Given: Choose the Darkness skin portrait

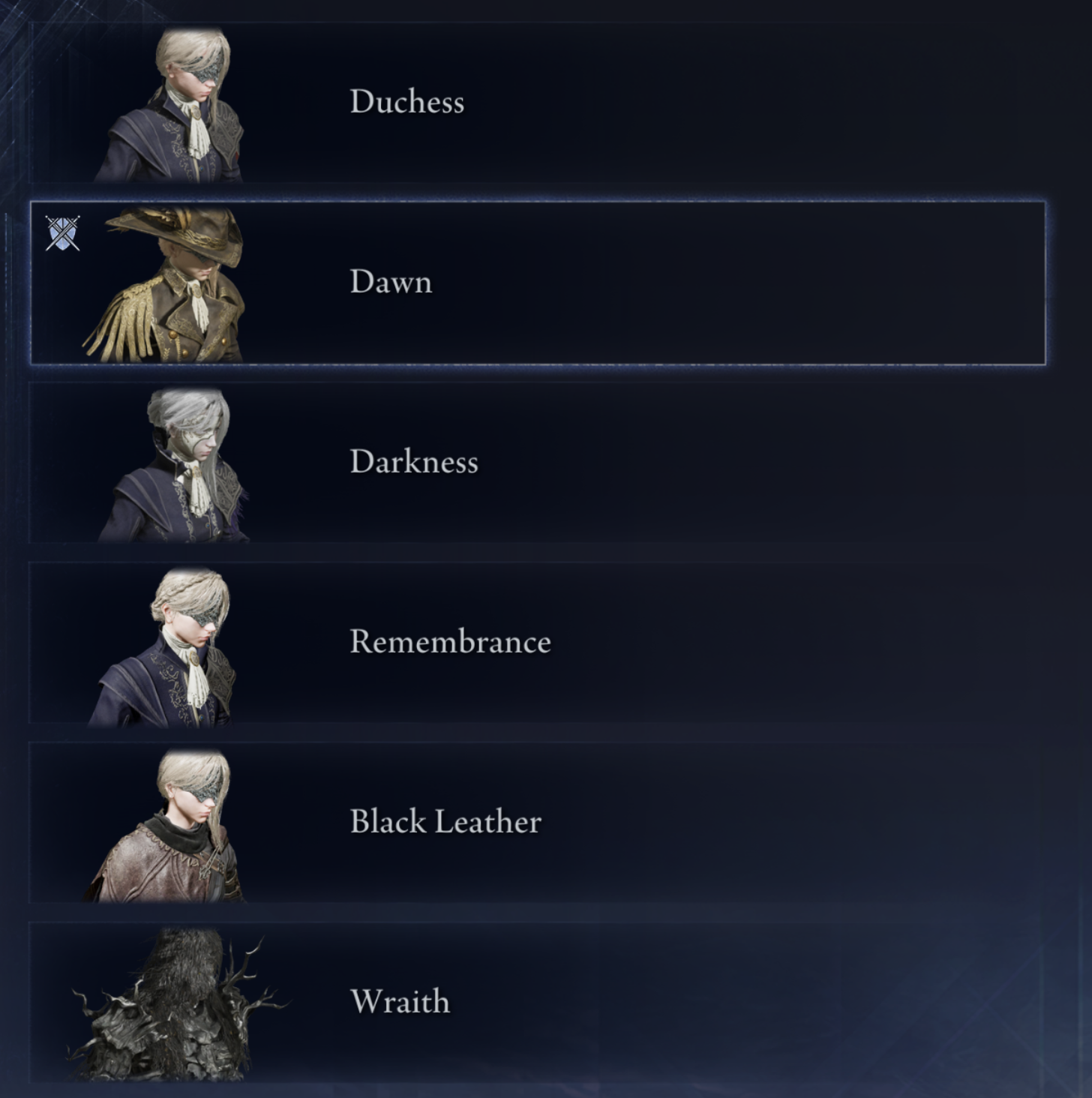Looking at the screenshot, I should coord(174,464).
